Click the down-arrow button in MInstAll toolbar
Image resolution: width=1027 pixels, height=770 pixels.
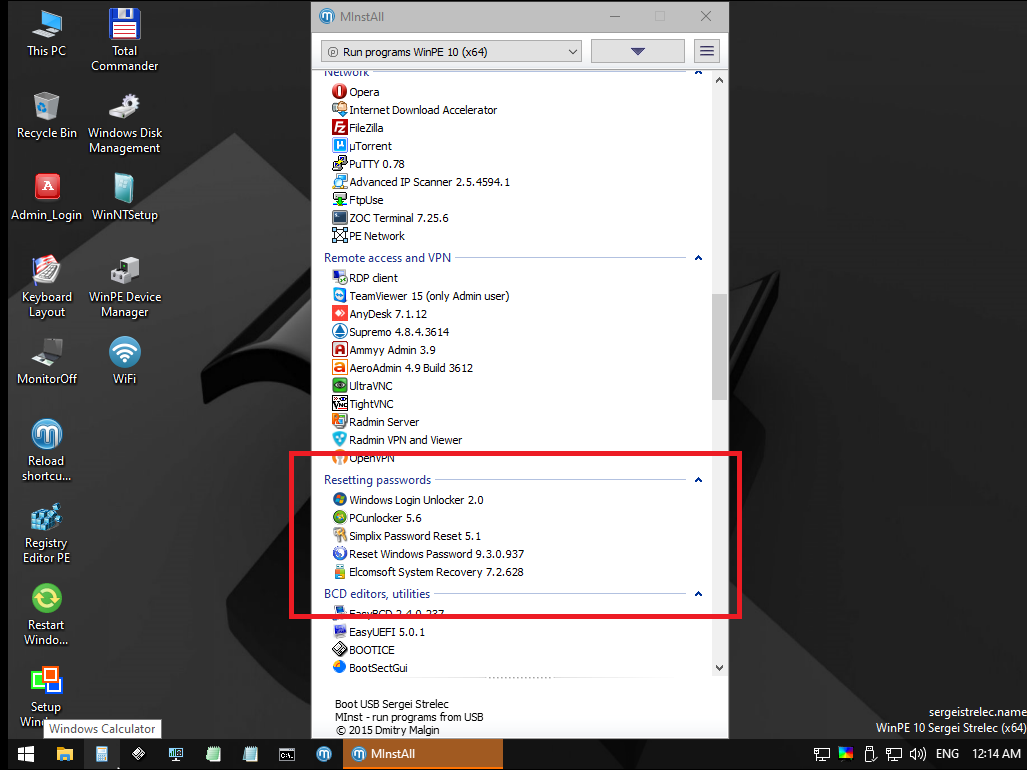tap(637, 51)
